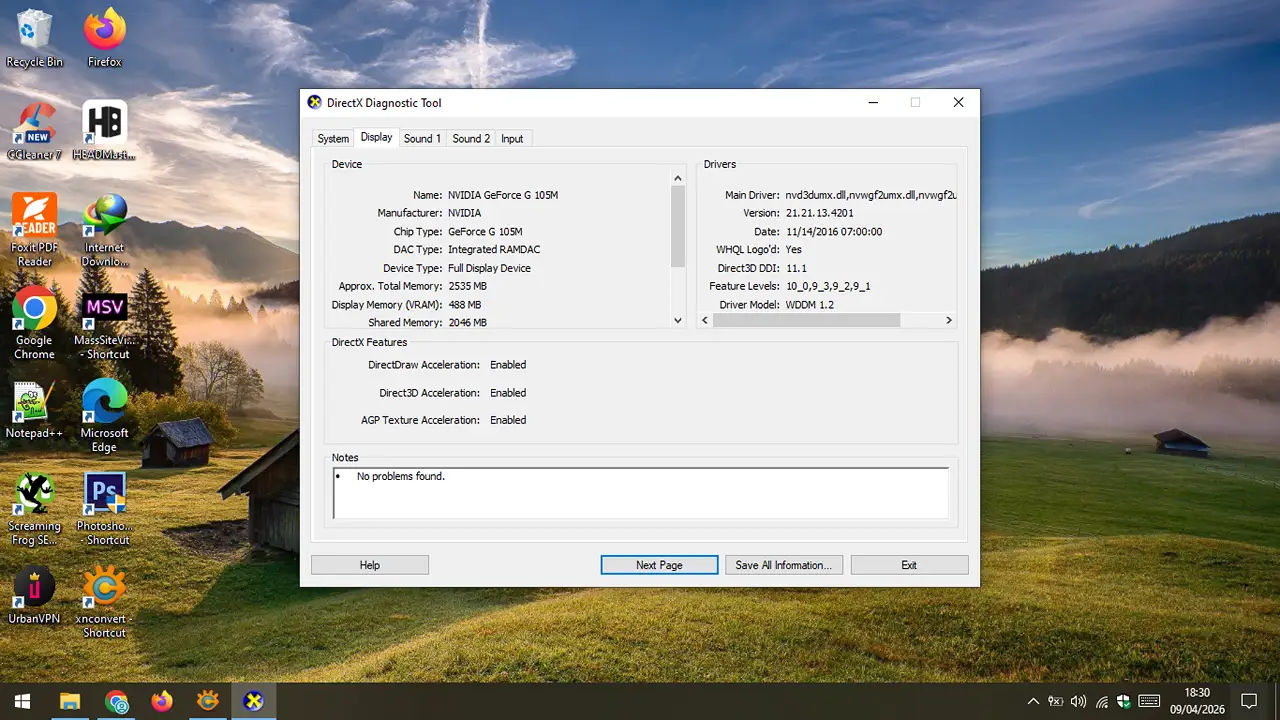Open the notification center
The width and height of the screenshot is (1280, 720).
coord(1249,701)
